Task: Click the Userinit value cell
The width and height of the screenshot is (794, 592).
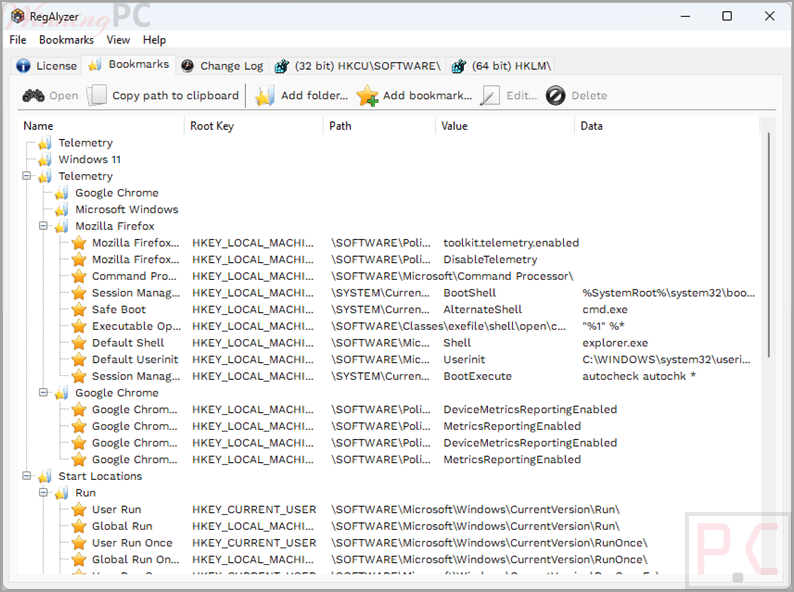Action: (464, 360)
